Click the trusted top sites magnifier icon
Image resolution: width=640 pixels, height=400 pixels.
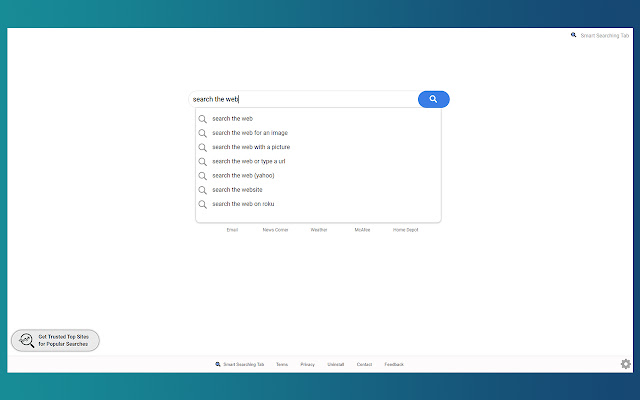coord(27,340)
